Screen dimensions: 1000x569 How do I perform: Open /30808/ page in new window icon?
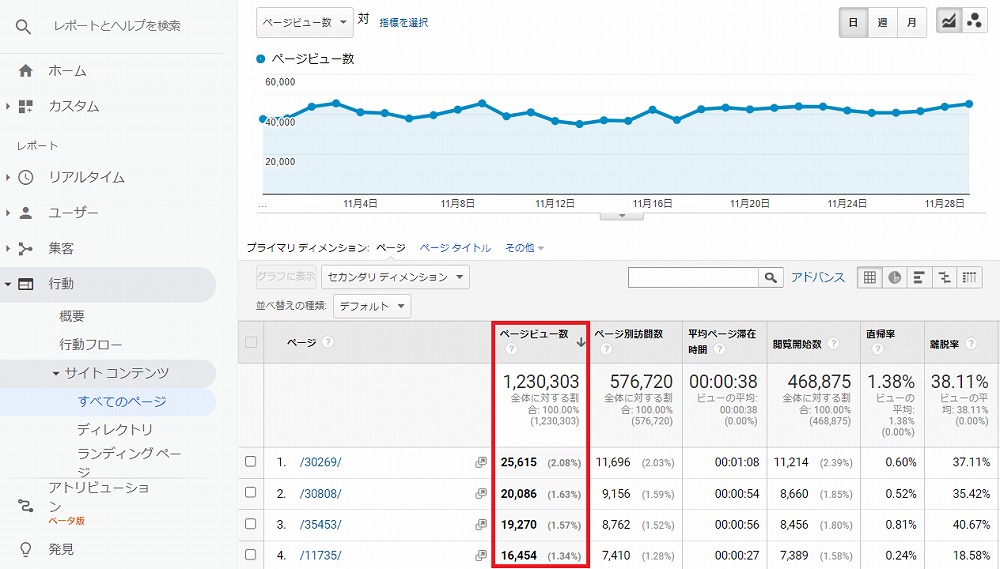(481, 494)
